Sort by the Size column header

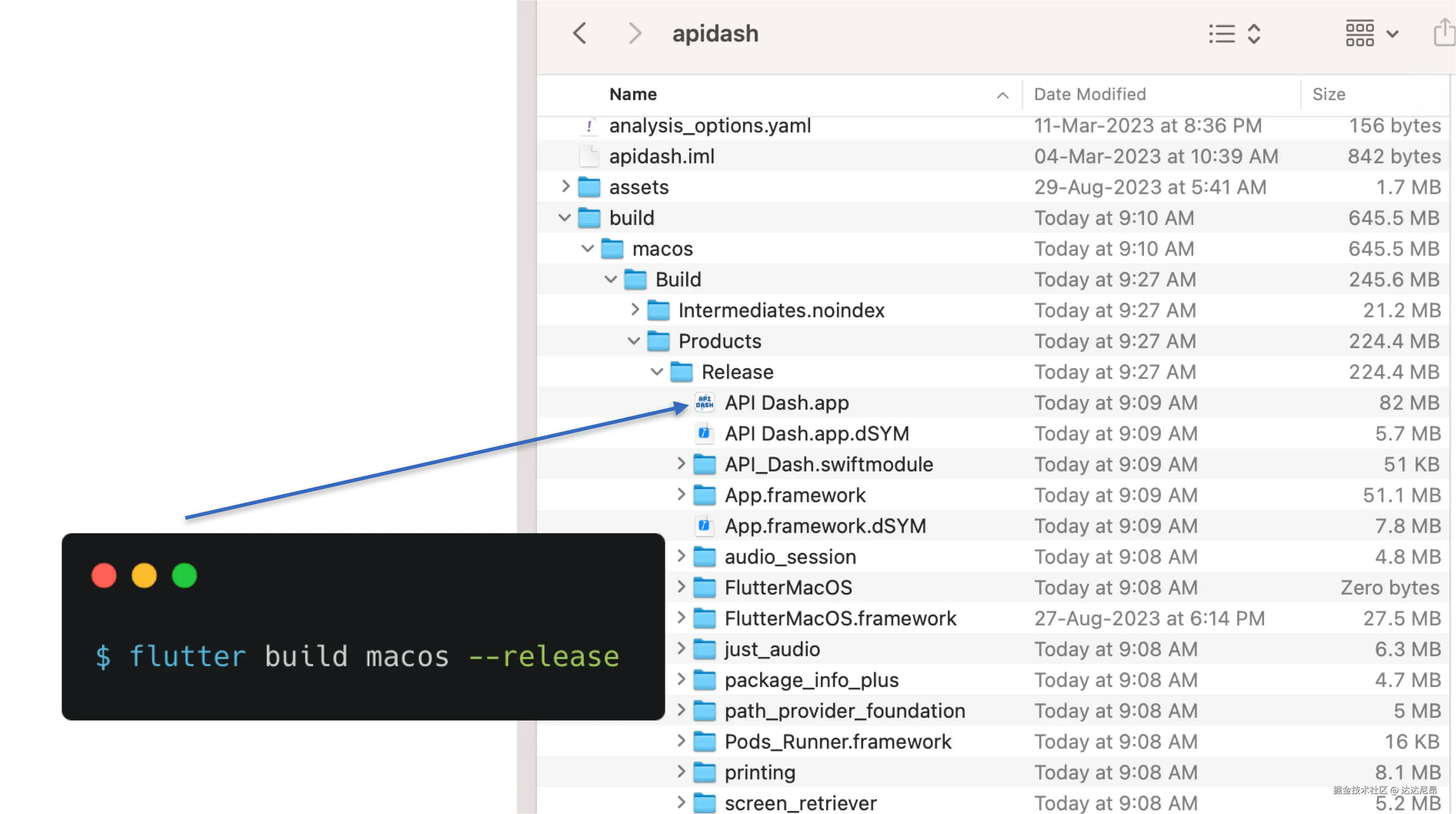pos(1328,94)
